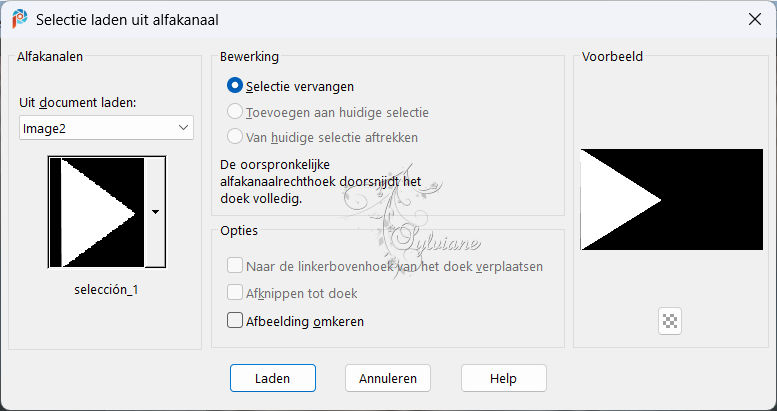Close the Selectie laden uit alfakanaal dialog
777x411 pixels.
click(x=755, y=19)
